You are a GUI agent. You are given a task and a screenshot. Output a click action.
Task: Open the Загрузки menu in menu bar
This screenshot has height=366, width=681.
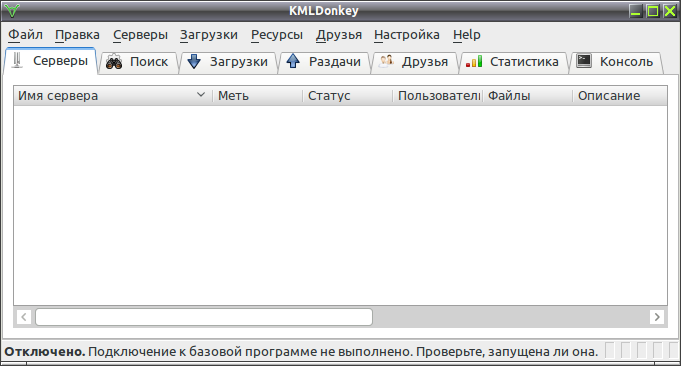[209, 35]
